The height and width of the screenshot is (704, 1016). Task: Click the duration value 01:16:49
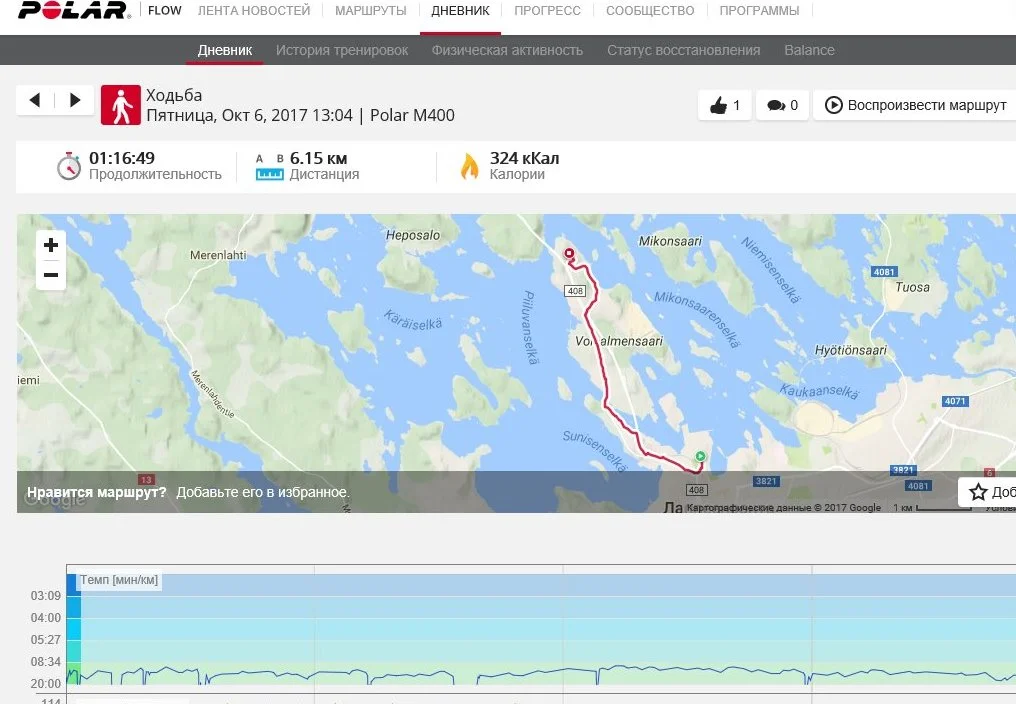[122, 158]
